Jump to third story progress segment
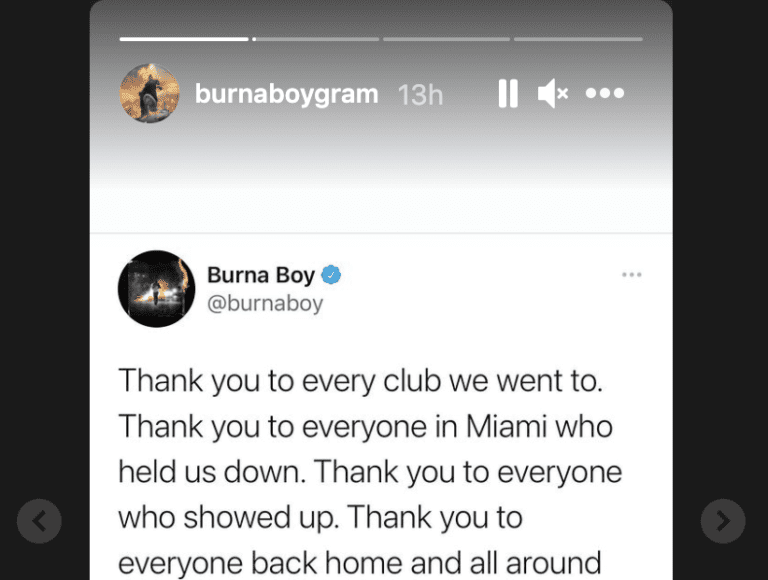 (446, 39)
